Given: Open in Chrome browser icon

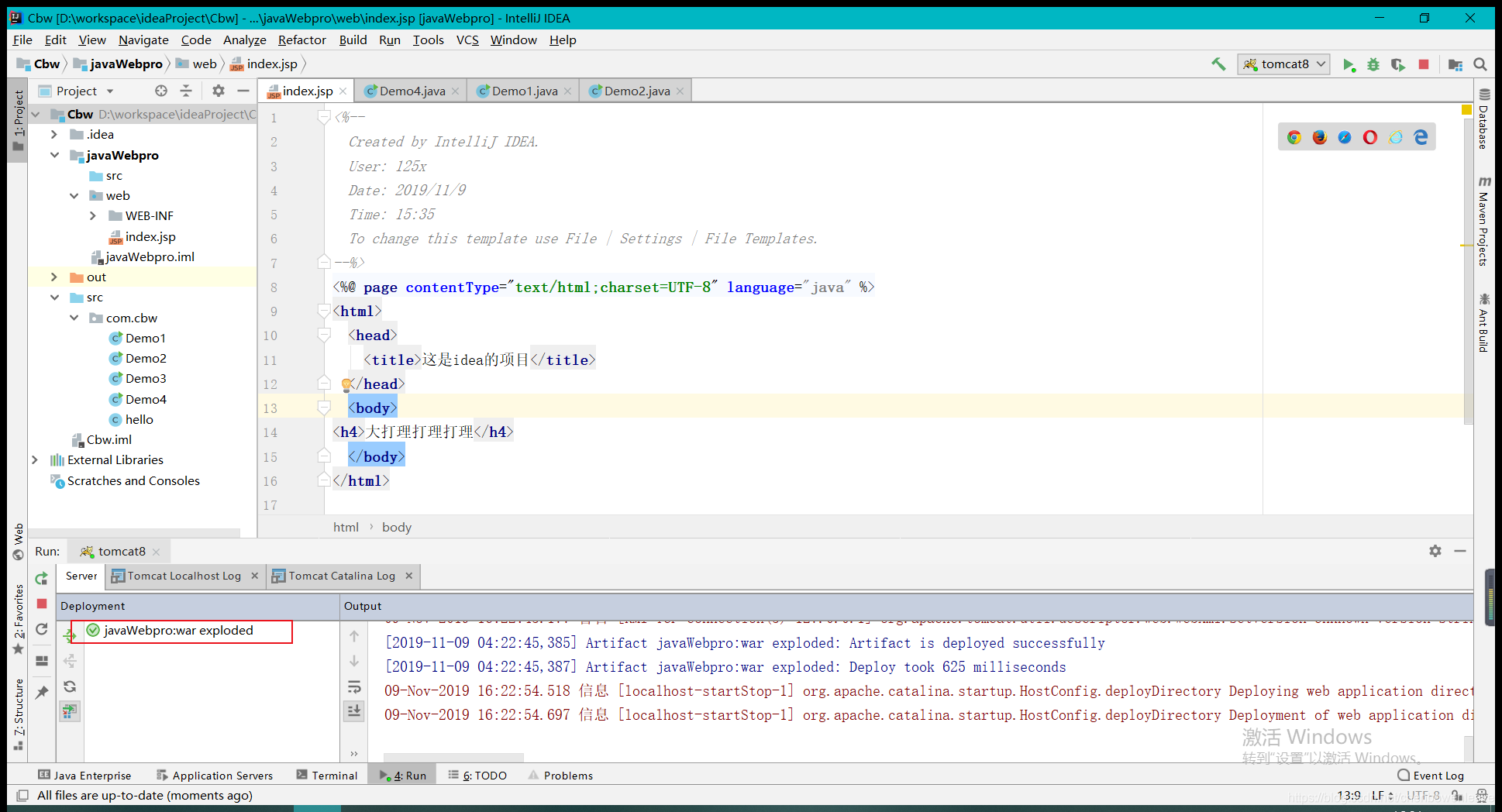Looking at the screenshot, I should [x=1294, y=137].
